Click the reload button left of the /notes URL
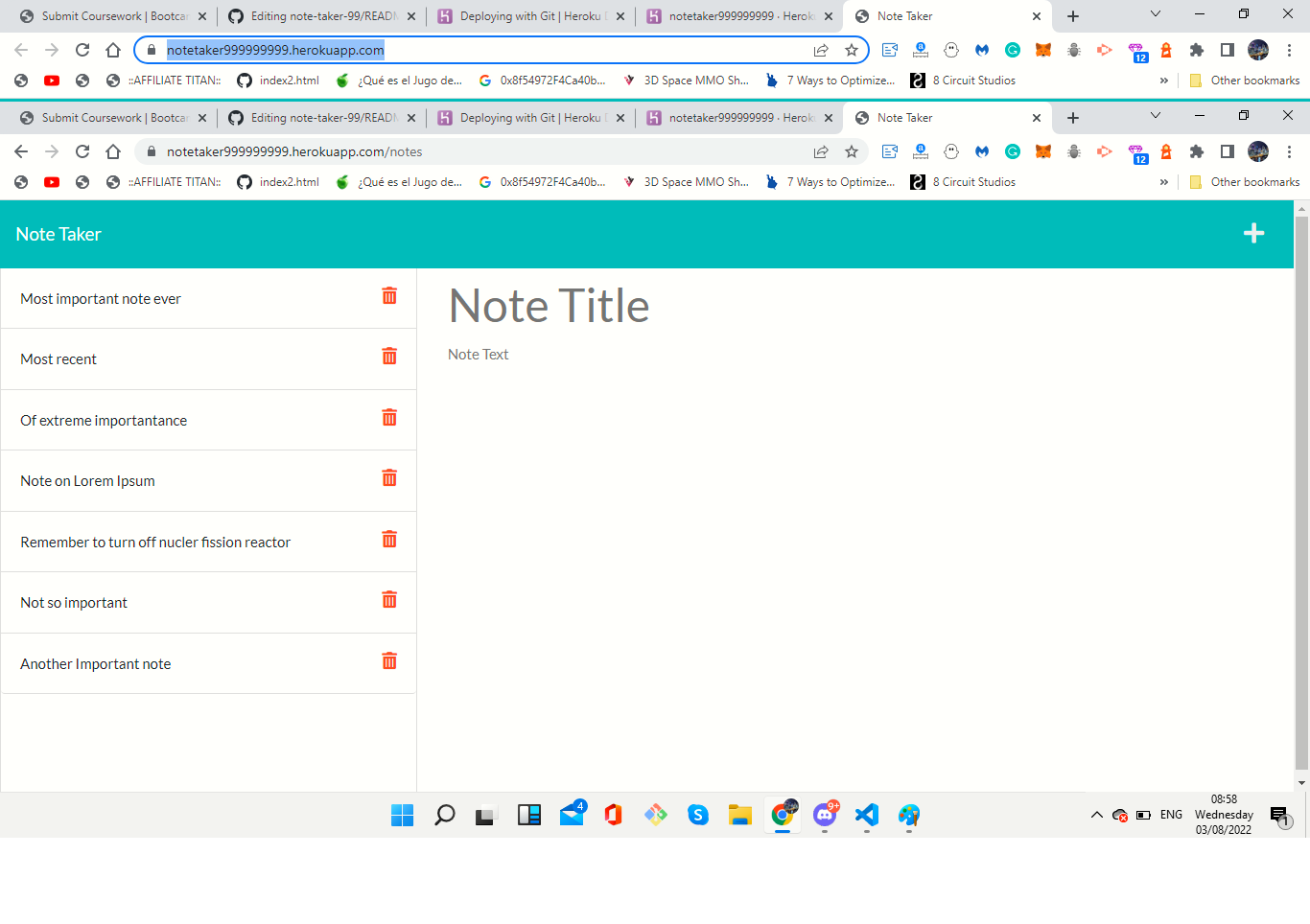The width and height of the screenshot is (1310, 924). click(x=82, y=151)
